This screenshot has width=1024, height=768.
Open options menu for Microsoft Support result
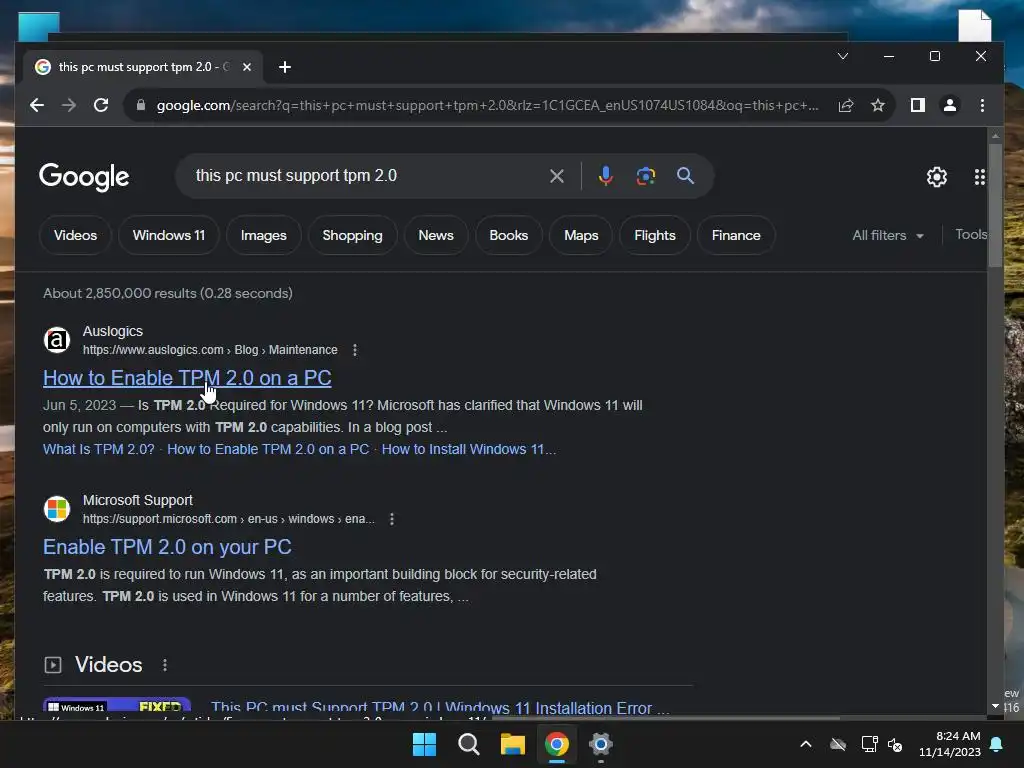(x=391, y=519)
